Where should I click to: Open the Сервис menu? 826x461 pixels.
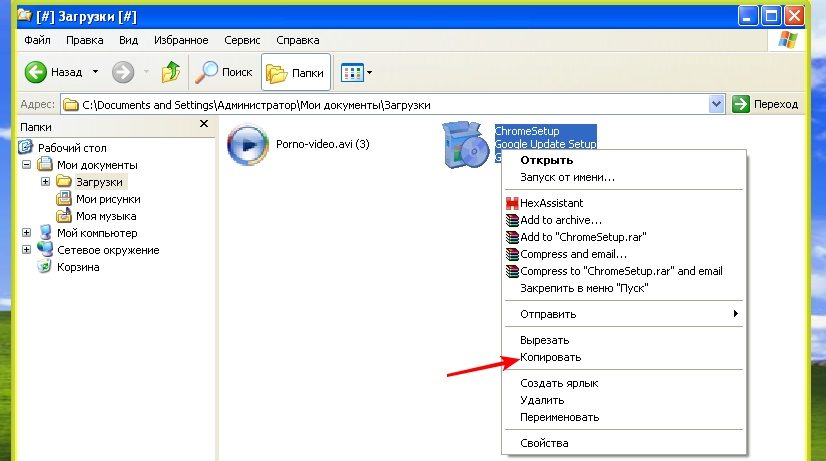tap(242, 40)
